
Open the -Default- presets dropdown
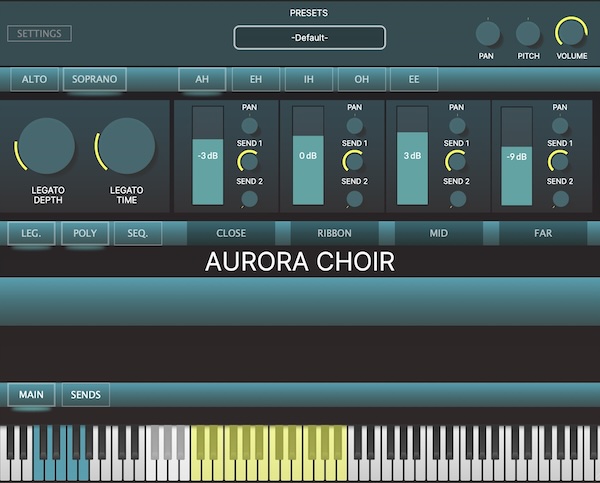[310, 38]
